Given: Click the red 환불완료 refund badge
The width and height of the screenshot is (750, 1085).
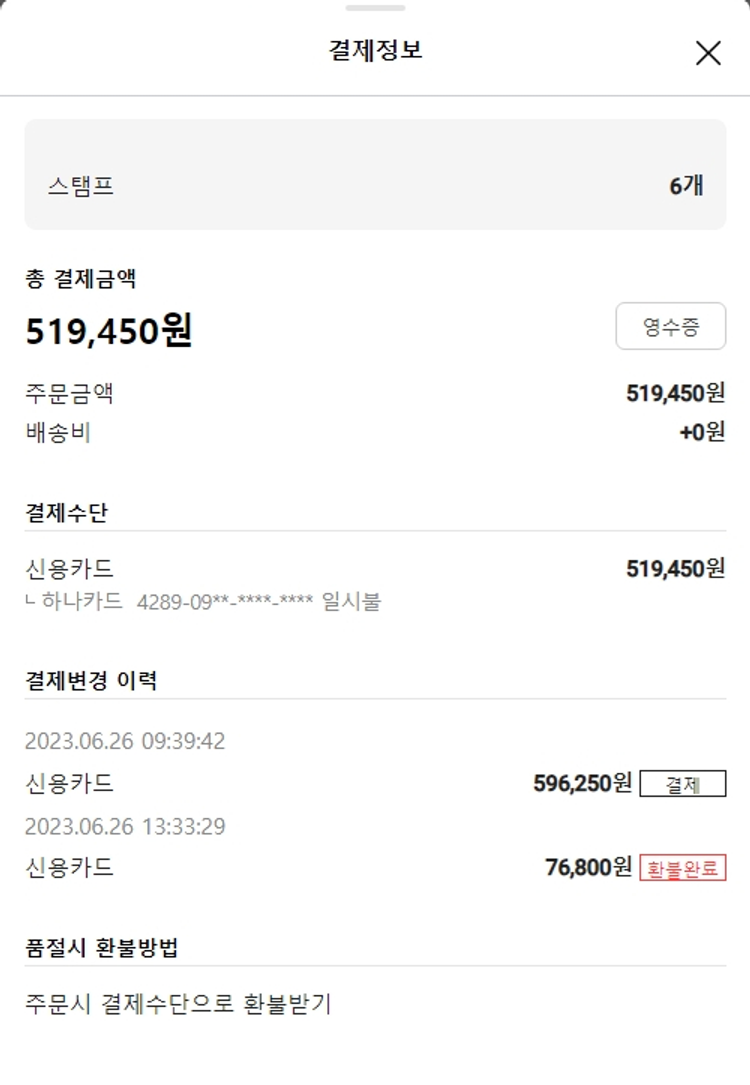Looking at the screenshot, I should (683, 868).
